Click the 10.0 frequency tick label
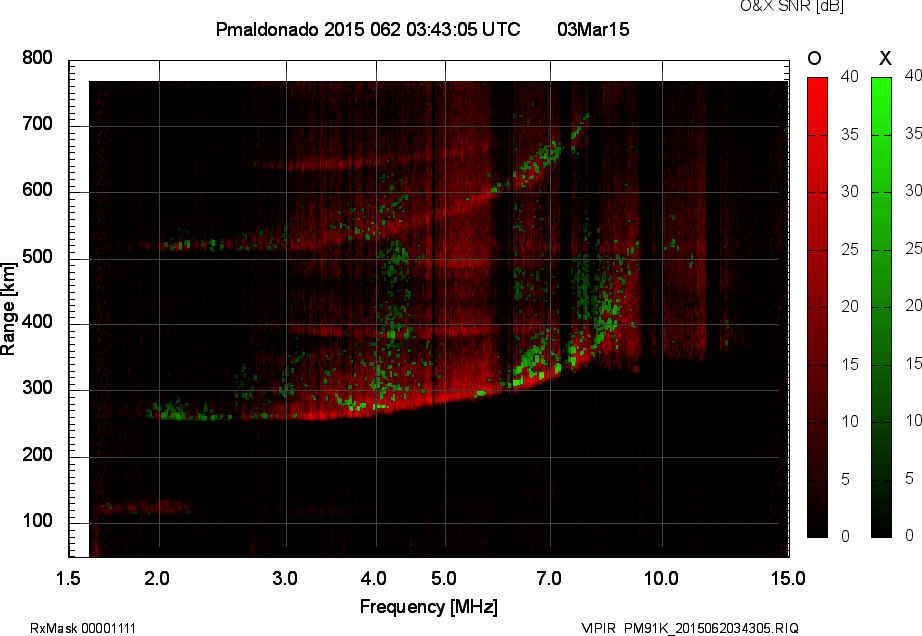The width and height of the screenshot is (922, 636). pyautogui.click(x=661, y=578)
